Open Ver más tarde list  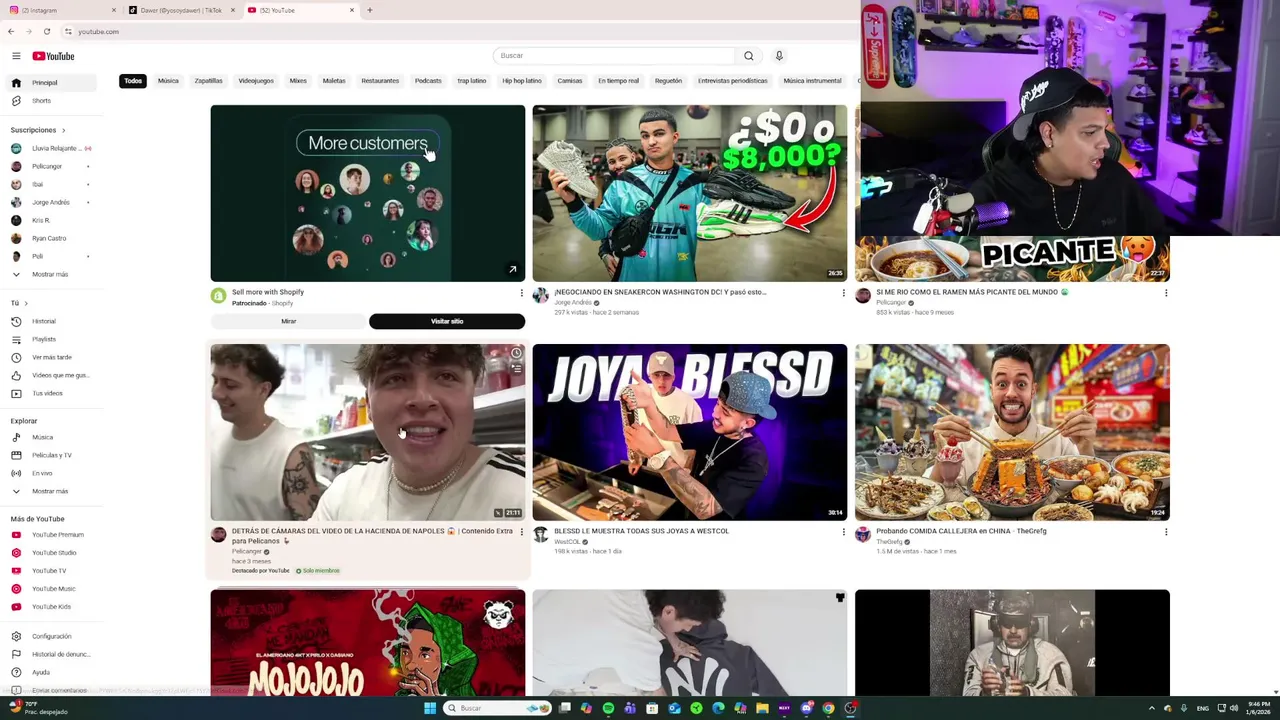click(53, 357)
